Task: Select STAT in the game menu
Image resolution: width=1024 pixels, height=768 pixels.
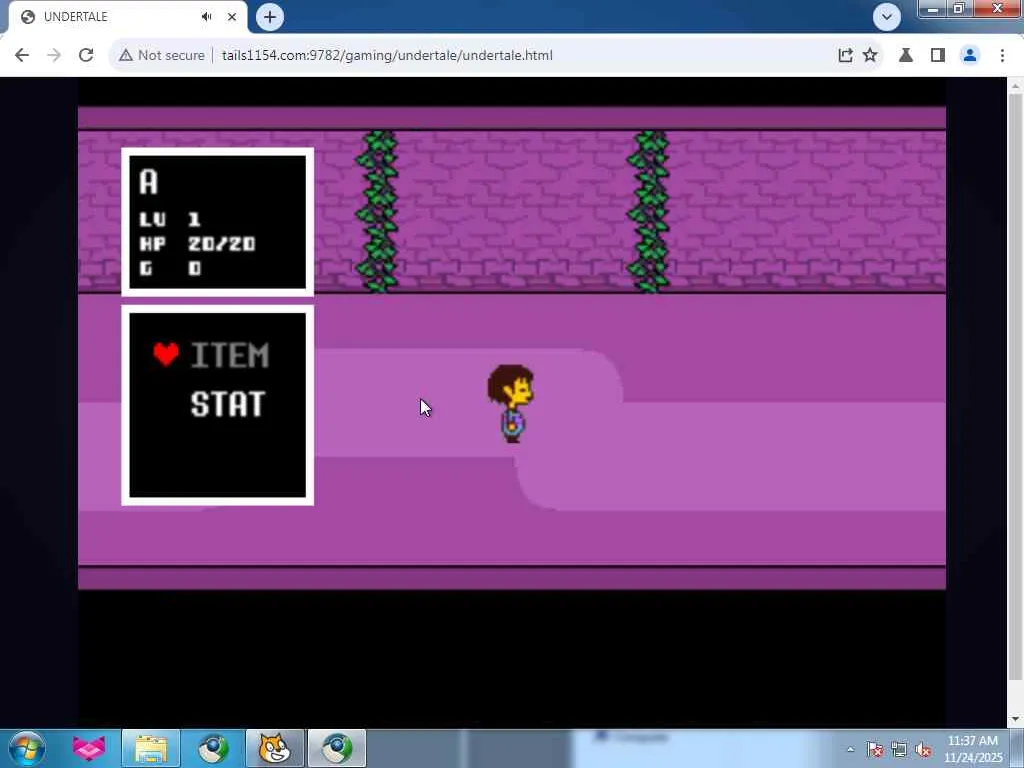Action: coord(228,404)
